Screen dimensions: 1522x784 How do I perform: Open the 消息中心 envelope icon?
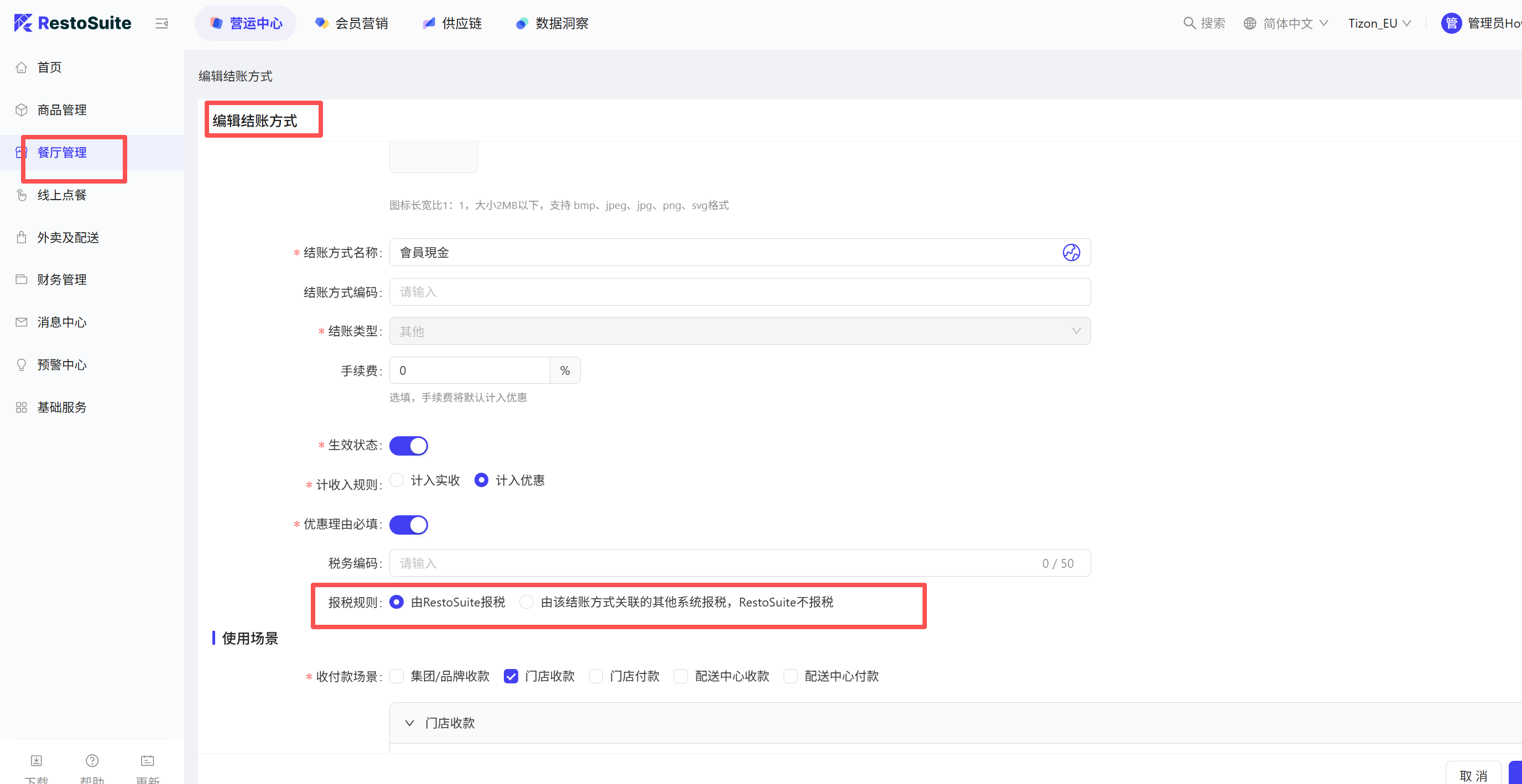pyautogui.click(x=22, y=322)
